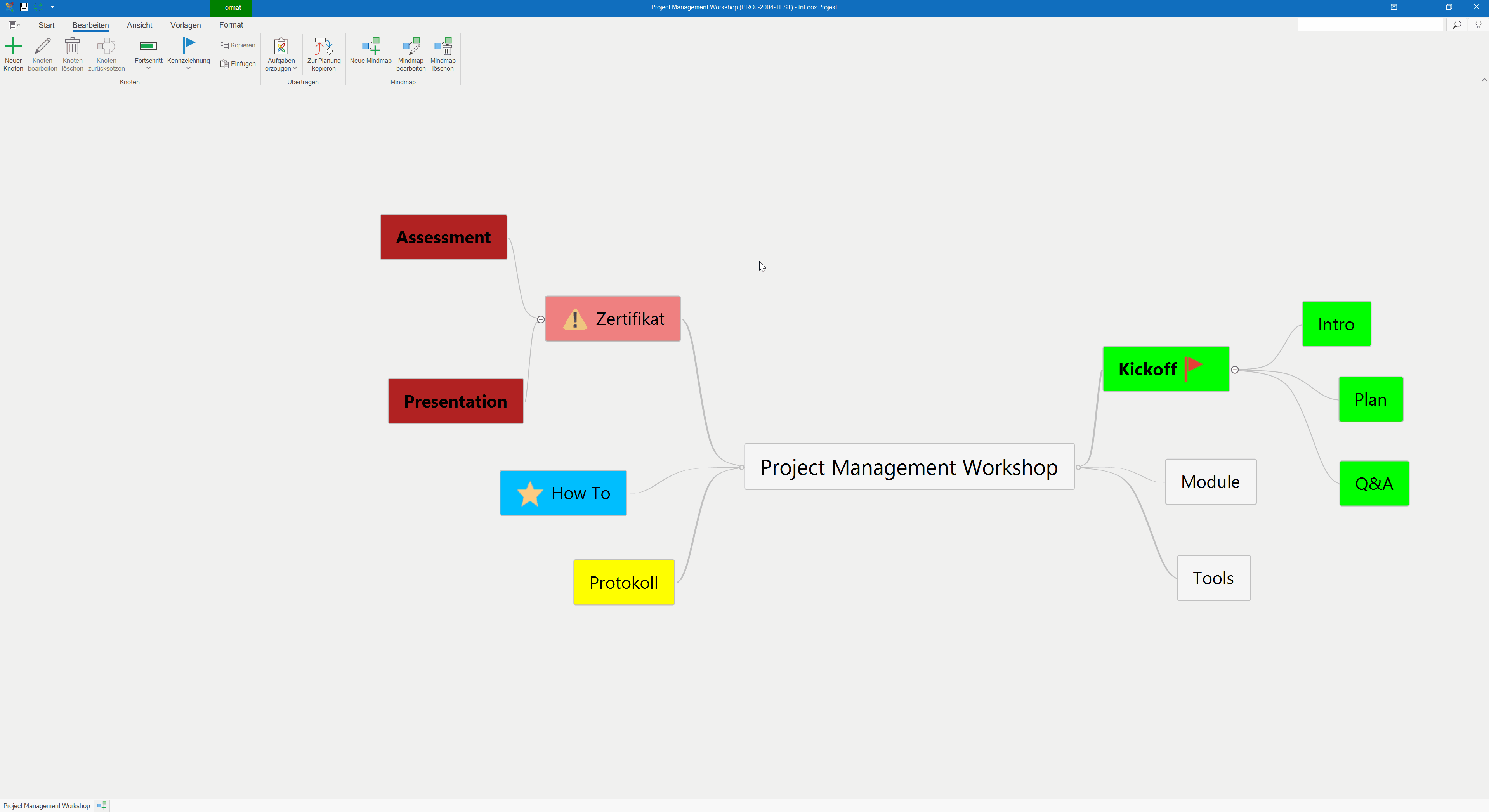1489x812 pixels.
Task: Collapse the ribbon with the chevron arrow
Action: (1484, 80)
